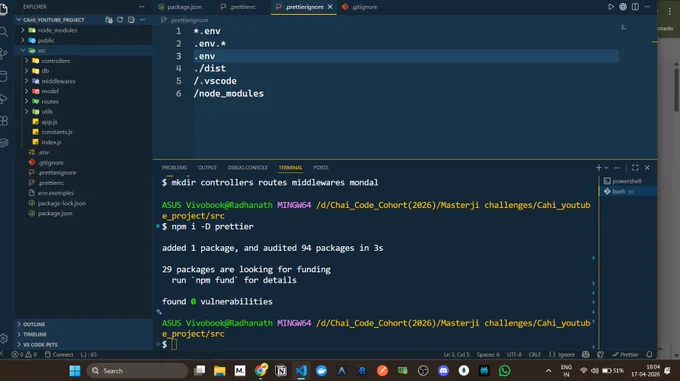The height and width of the screenshot is (381, 680).
Task: Click the Windows Start button
Action: coord(75,371)
